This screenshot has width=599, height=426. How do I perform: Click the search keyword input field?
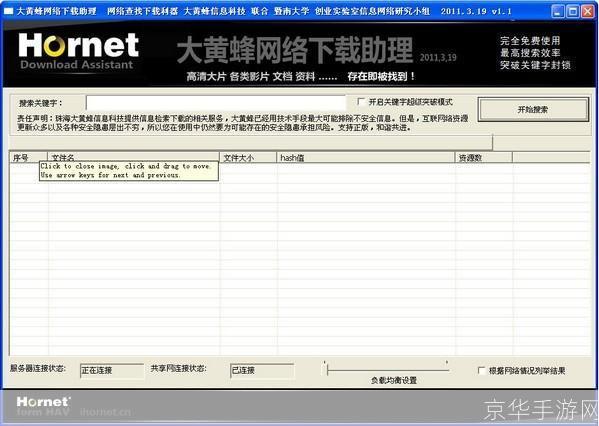(x=216, y=103)
